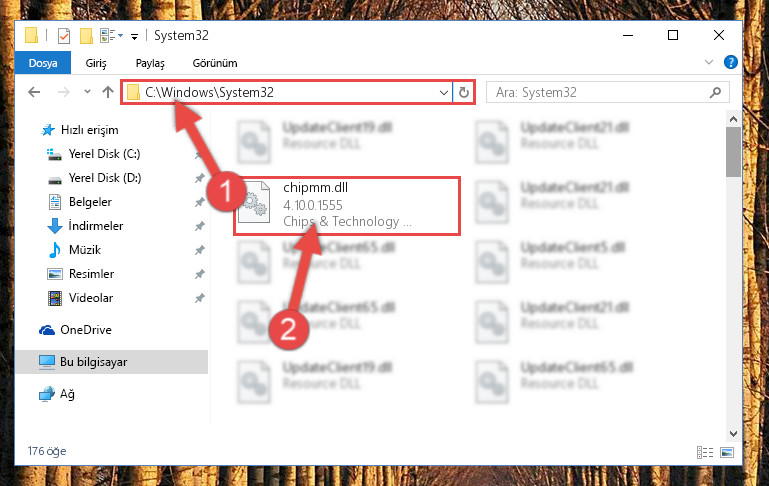769x486 pixels.
Task: Open the recent locations dropdown arrow
Action: pos(87,92)
